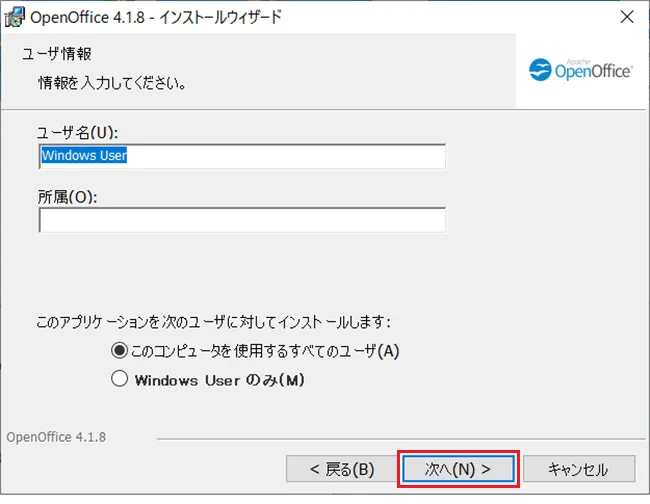This screenshot has height=504, width=650.
Task: Select Windows User のみ radio button
Action: coord(119,379)
